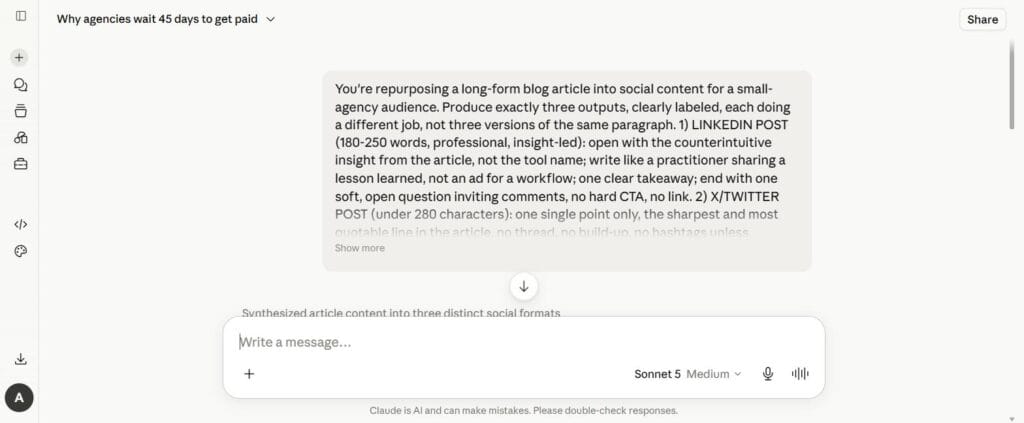Start voice mode with waveform icon
Viewport: 1024px width, 423px height.
coord(800,374)
